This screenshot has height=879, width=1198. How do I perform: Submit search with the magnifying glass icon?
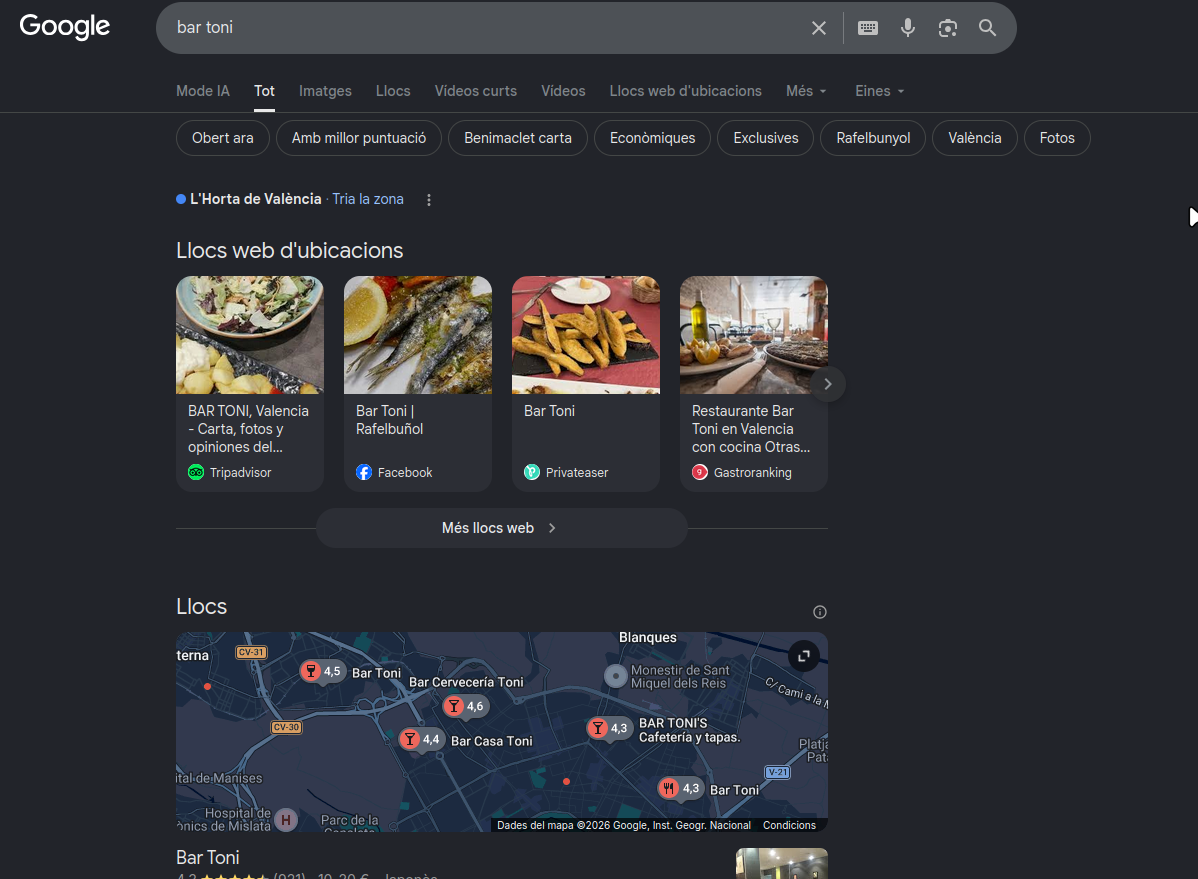(987, 28)
